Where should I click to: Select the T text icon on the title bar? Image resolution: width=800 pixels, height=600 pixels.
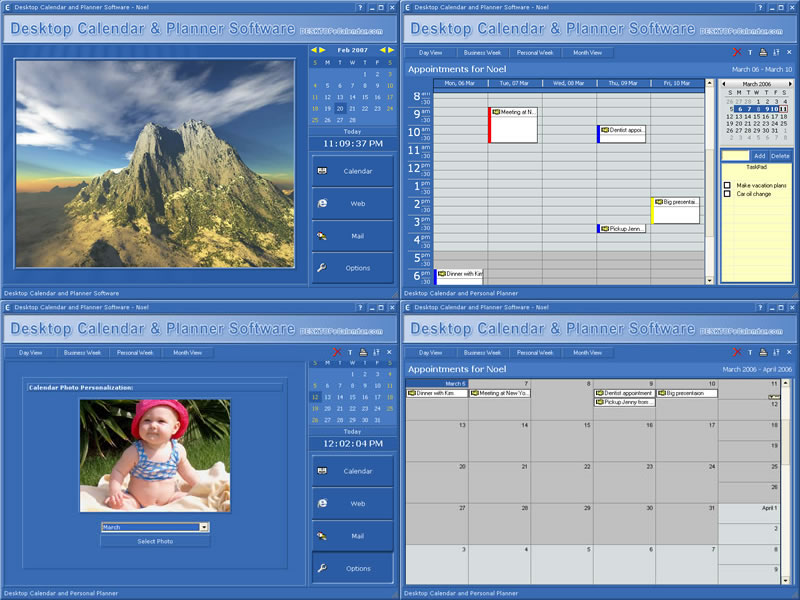pyautogui.click(x=750, y=52)
